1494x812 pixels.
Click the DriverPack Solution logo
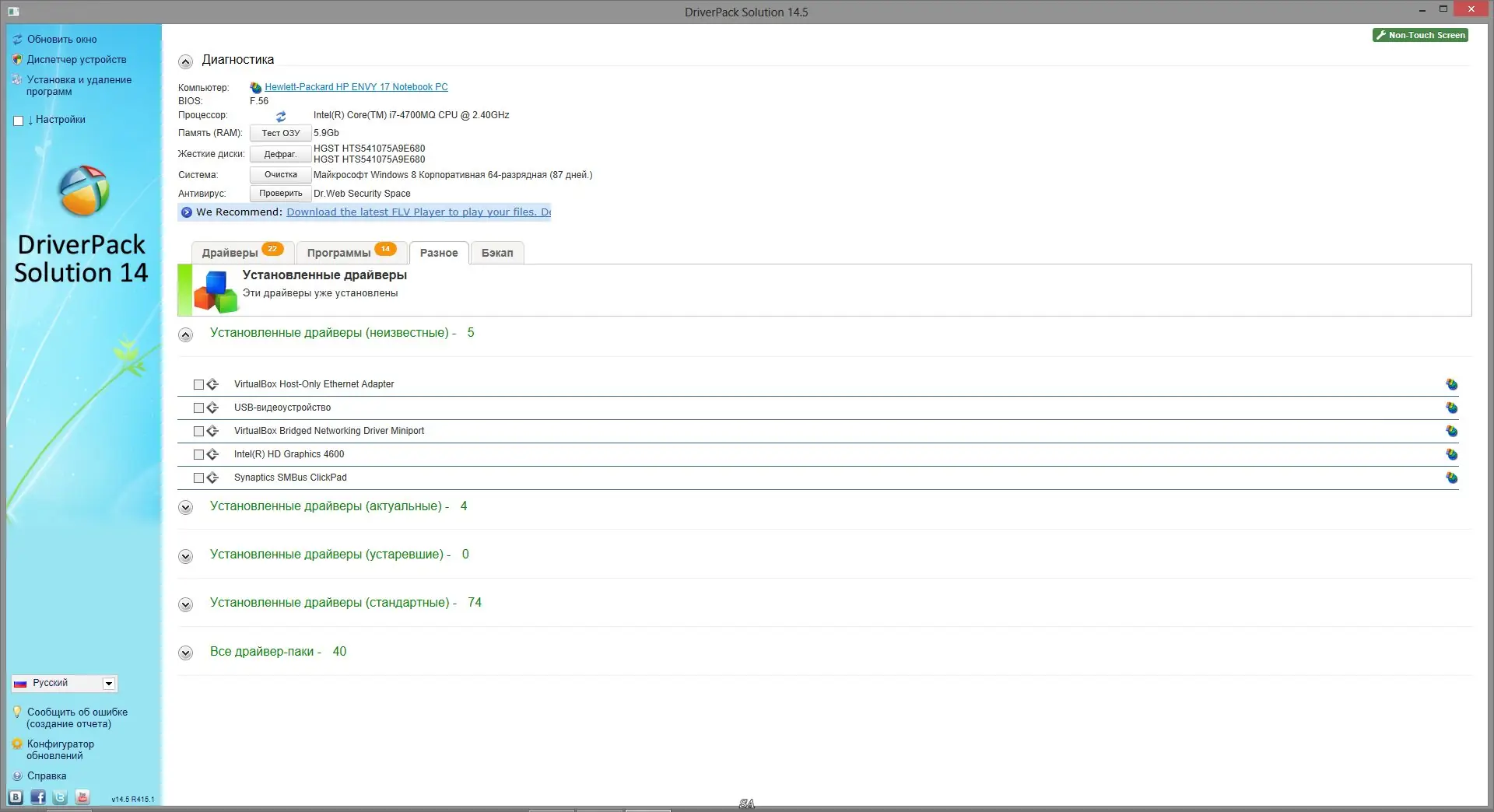[84, 191]
